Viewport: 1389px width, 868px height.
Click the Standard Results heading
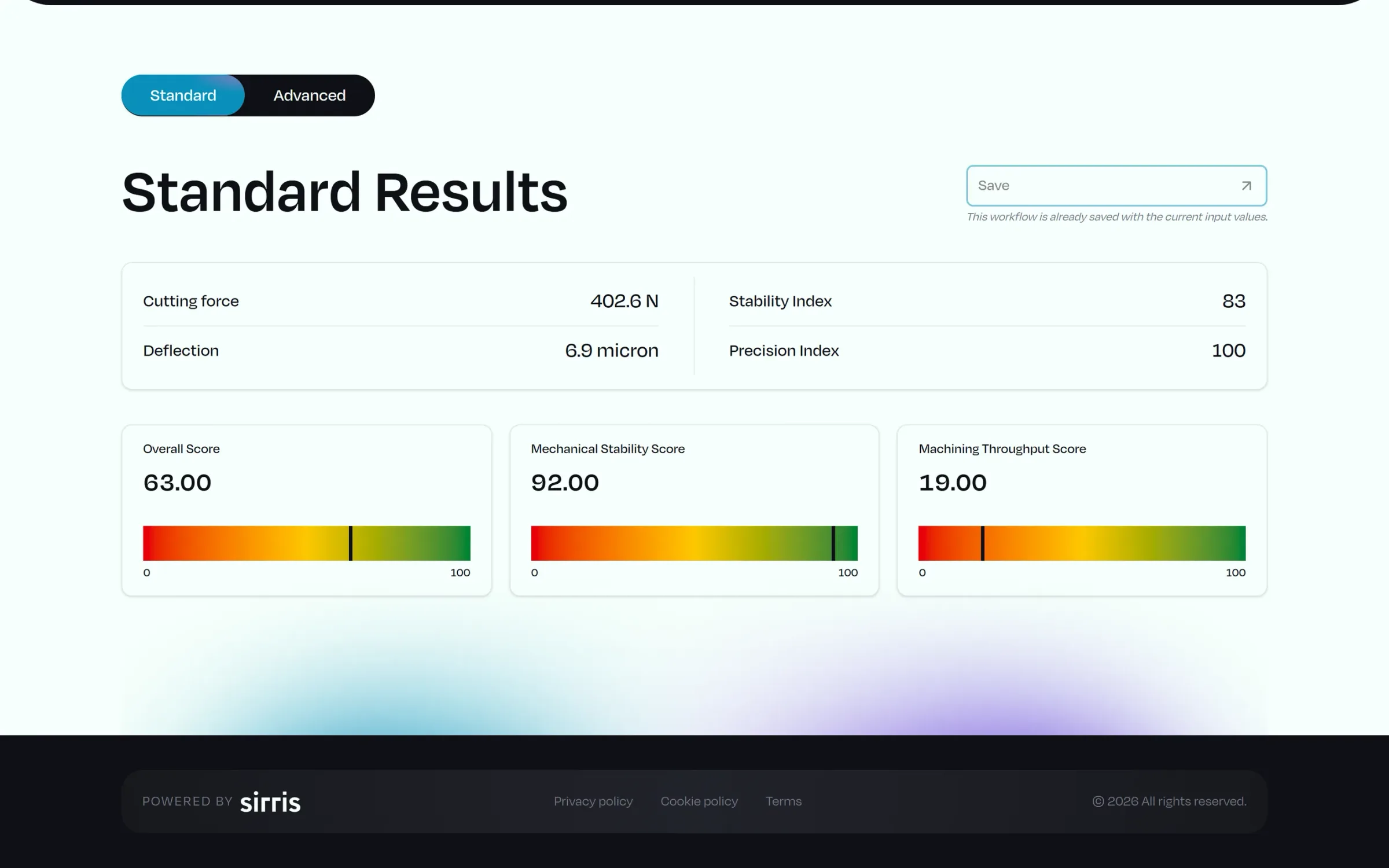[345, 192]
